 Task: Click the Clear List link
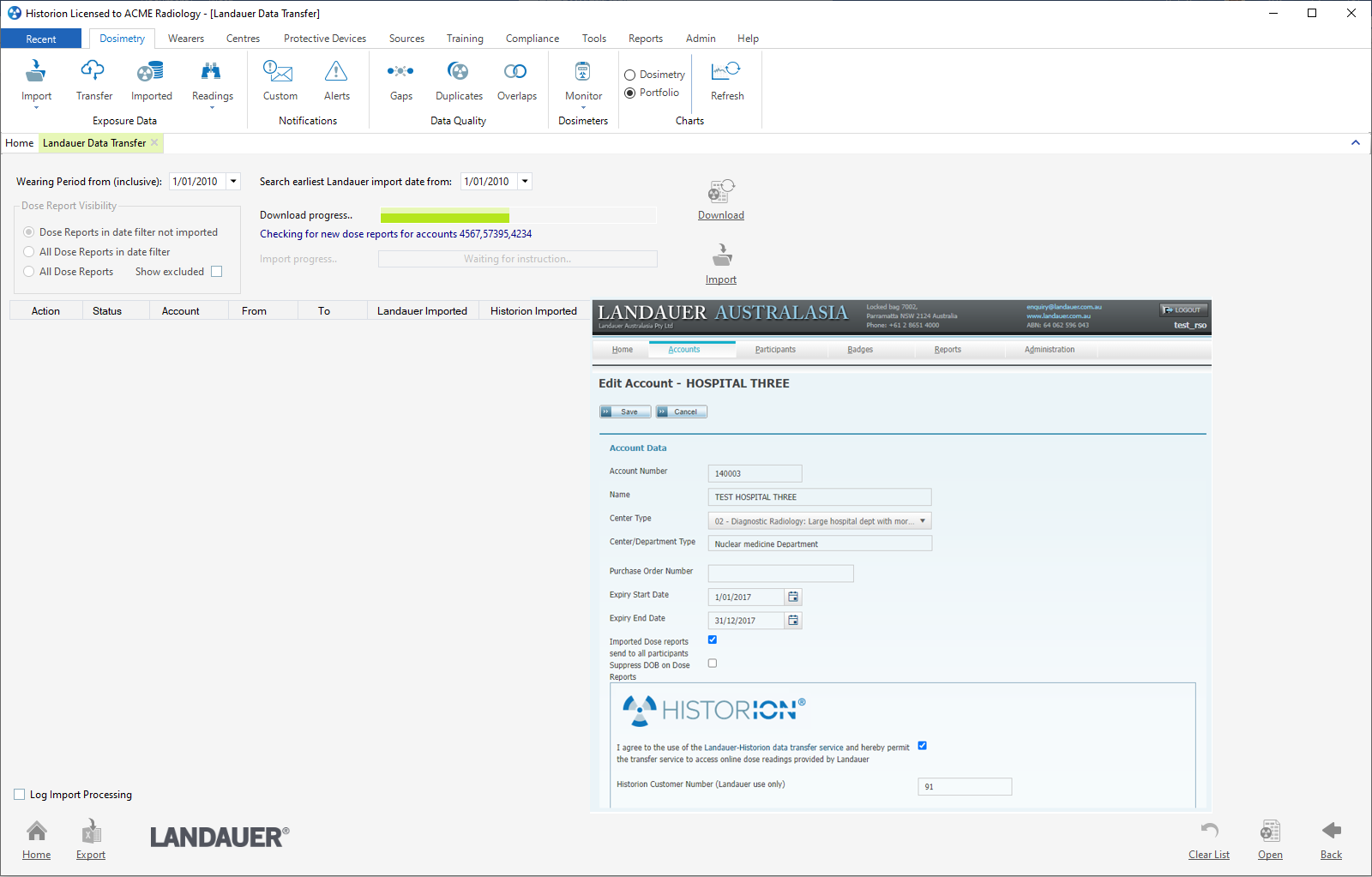click(1209, 855)
